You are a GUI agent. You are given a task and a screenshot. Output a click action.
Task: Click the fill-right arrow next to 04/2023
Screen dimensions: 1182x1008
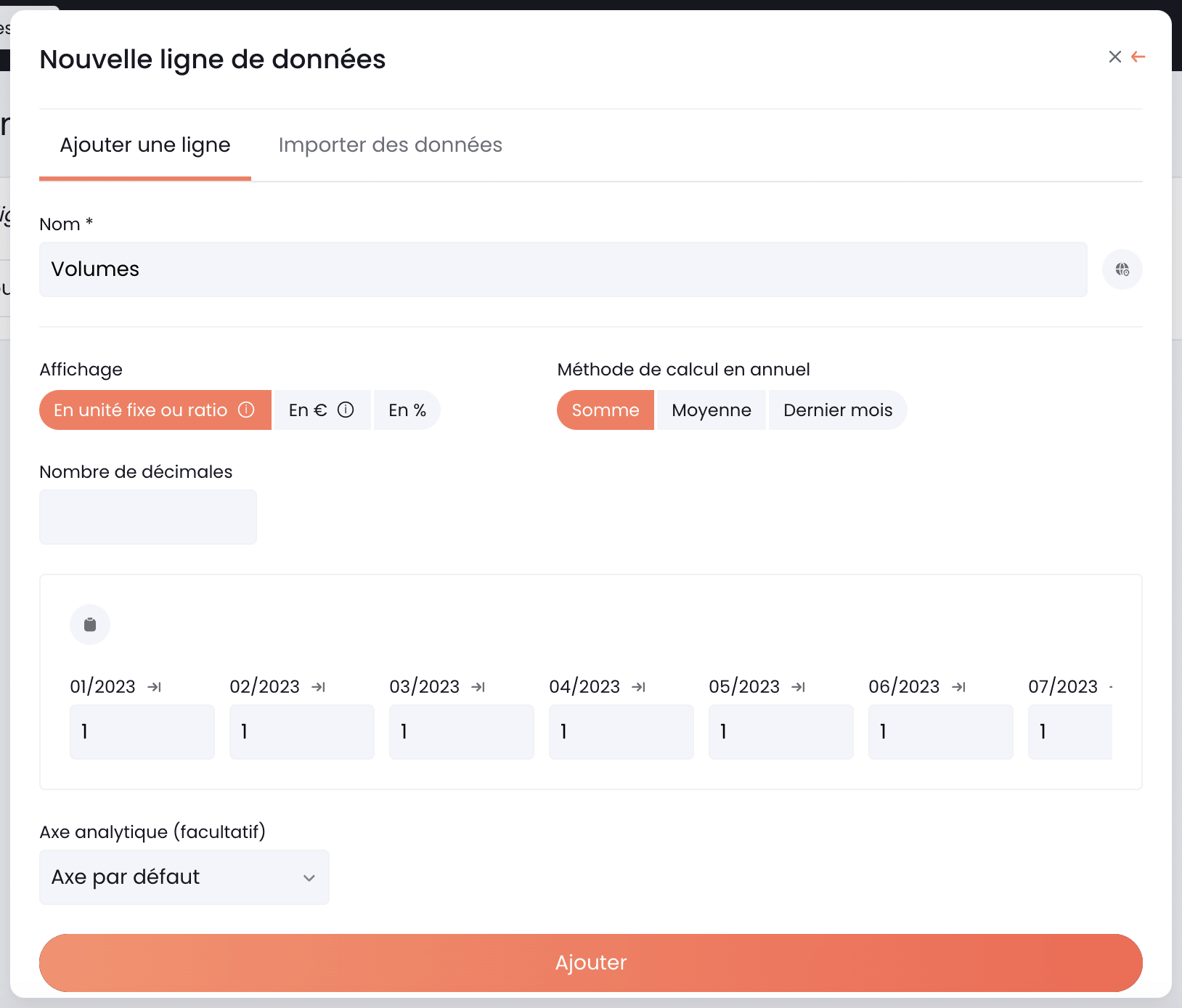(640, 686)
